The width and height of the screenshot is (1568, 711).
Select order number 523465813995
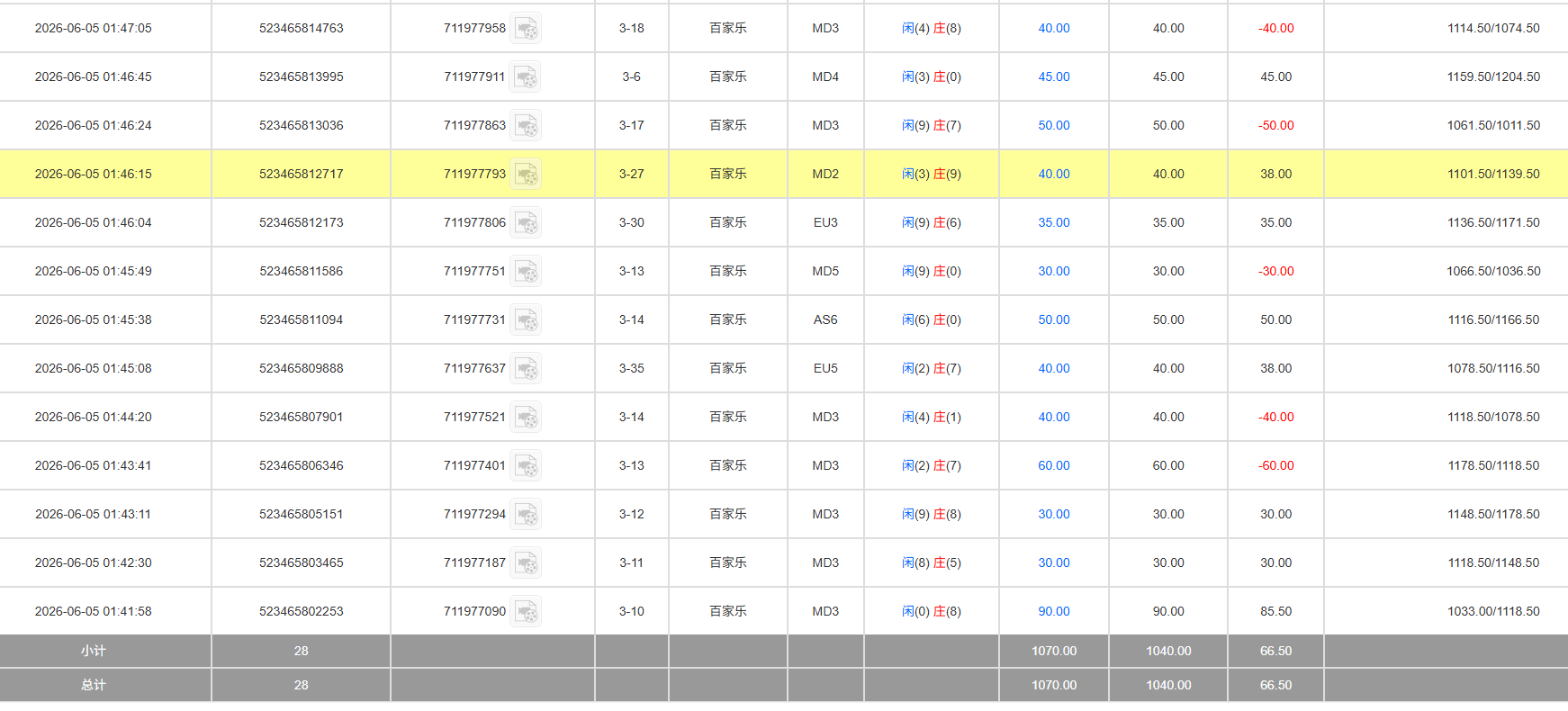point(302,76)
